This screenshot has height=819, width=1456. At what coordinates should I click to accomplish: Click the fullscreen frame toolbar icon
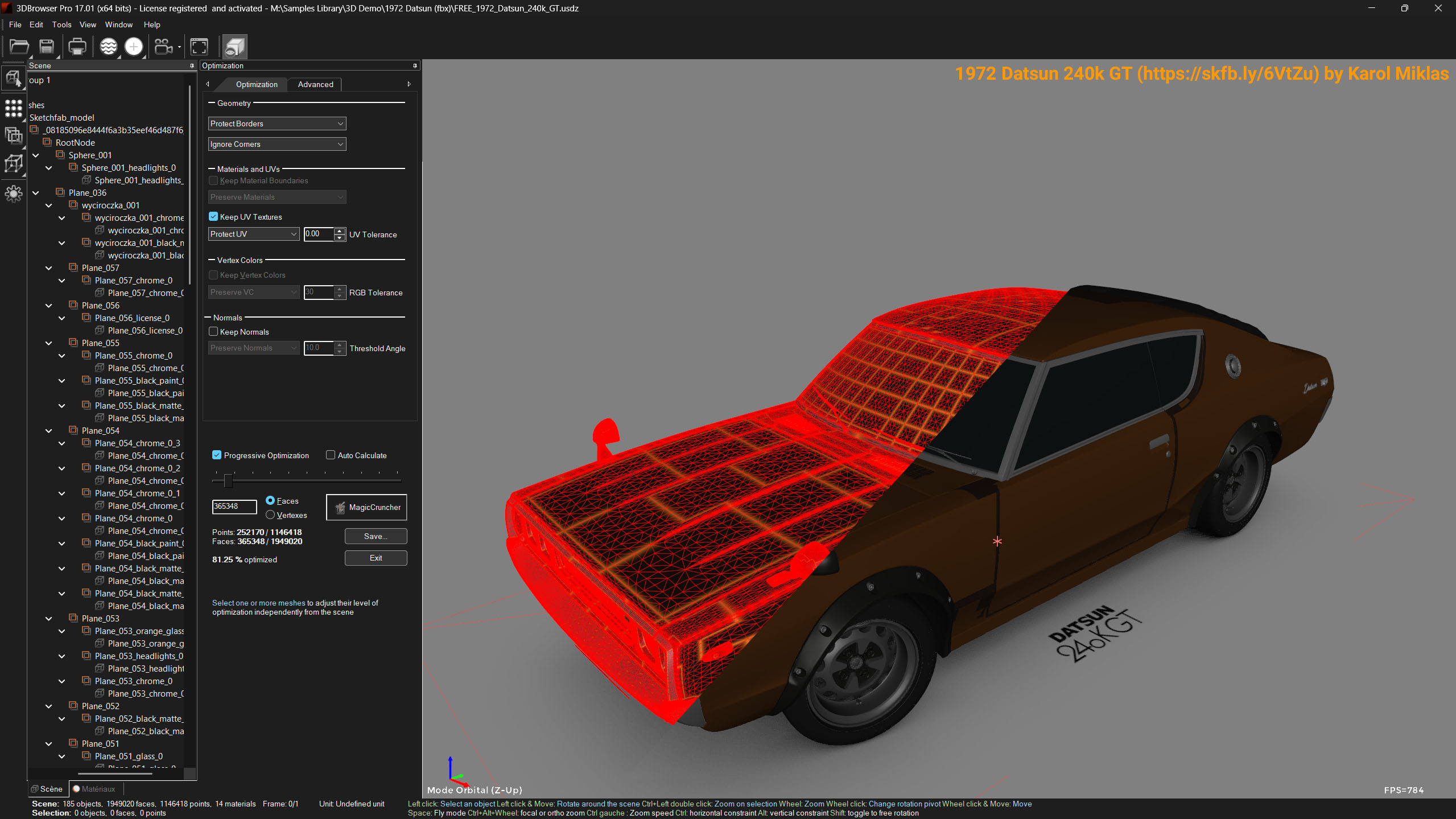(x=199, y=47)
